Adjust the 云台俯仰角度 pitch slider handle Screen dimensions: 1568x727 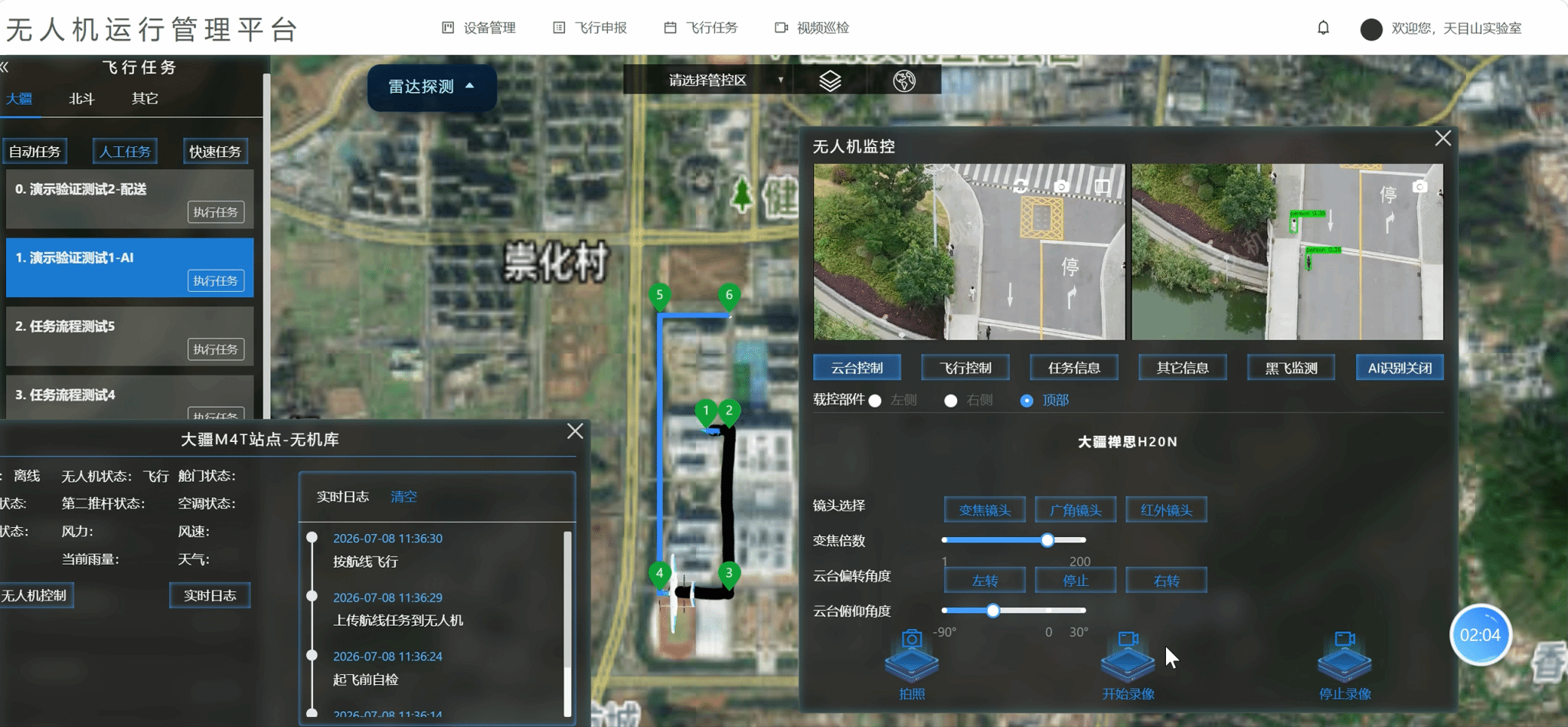[x=993, y=611]
